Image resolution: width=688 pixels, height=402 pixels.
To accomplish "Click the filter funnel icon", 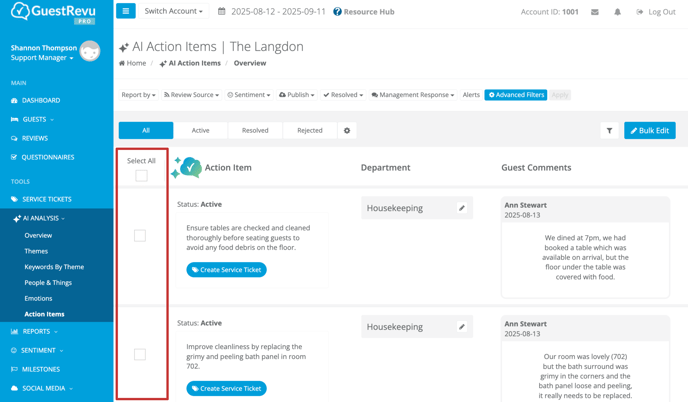I will click(x=609, y=131).
